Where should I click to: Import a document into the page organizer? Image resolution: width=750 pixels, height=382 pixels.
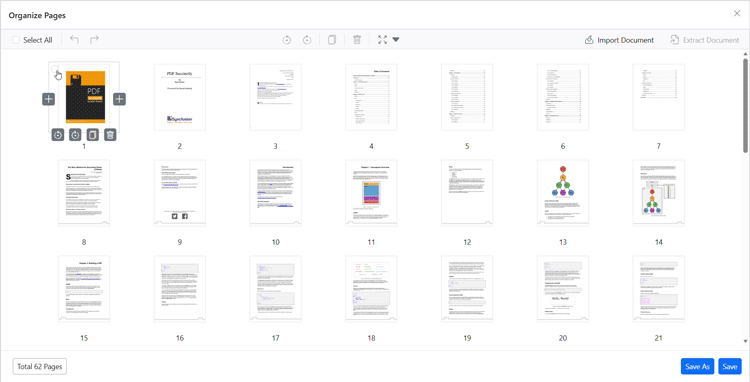coord(619,40)
